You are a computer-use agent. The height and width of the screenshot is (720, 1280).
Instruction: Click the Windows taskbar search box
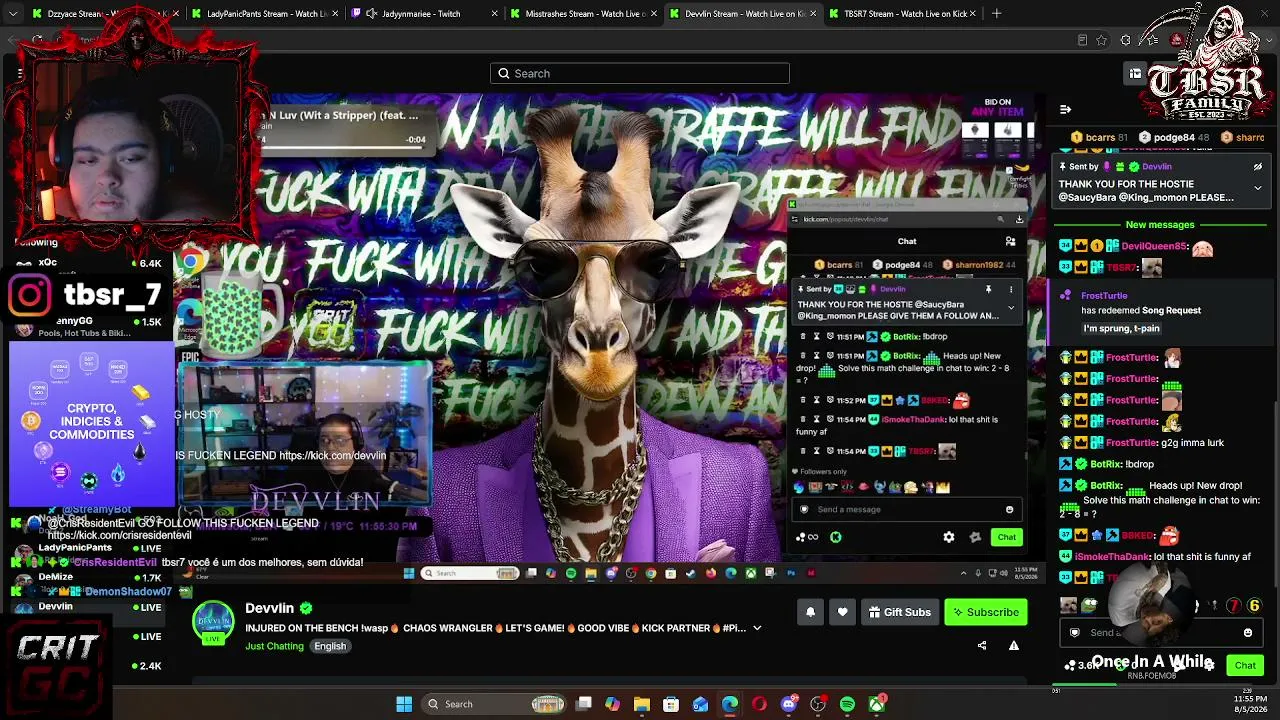click(493, 704)
